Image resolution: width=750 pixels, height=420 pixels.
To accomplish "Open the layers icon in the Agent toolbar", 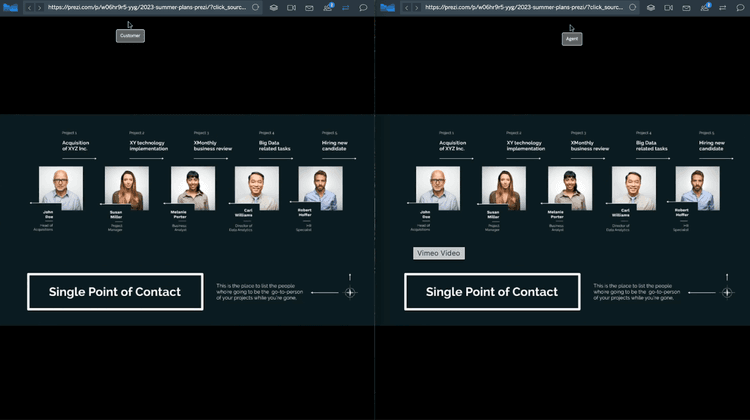I will (650, 7).
